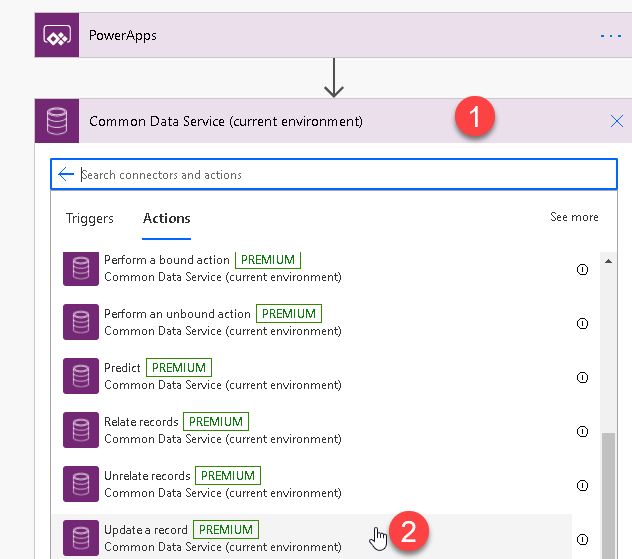Image resolution: width=632 pixels, height=559 pixels.
Task: Select Perform an unbound action
Action: tap(178, 314)
